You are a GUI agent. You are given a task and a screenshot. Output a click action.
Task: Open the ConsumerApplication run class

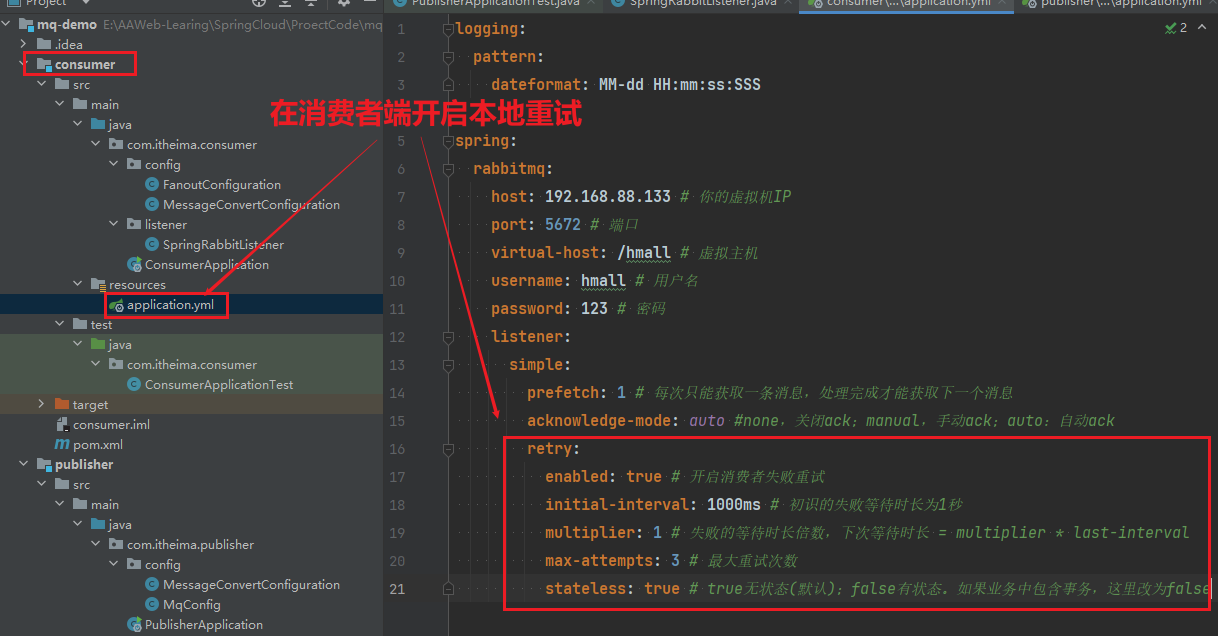[206, 264]
